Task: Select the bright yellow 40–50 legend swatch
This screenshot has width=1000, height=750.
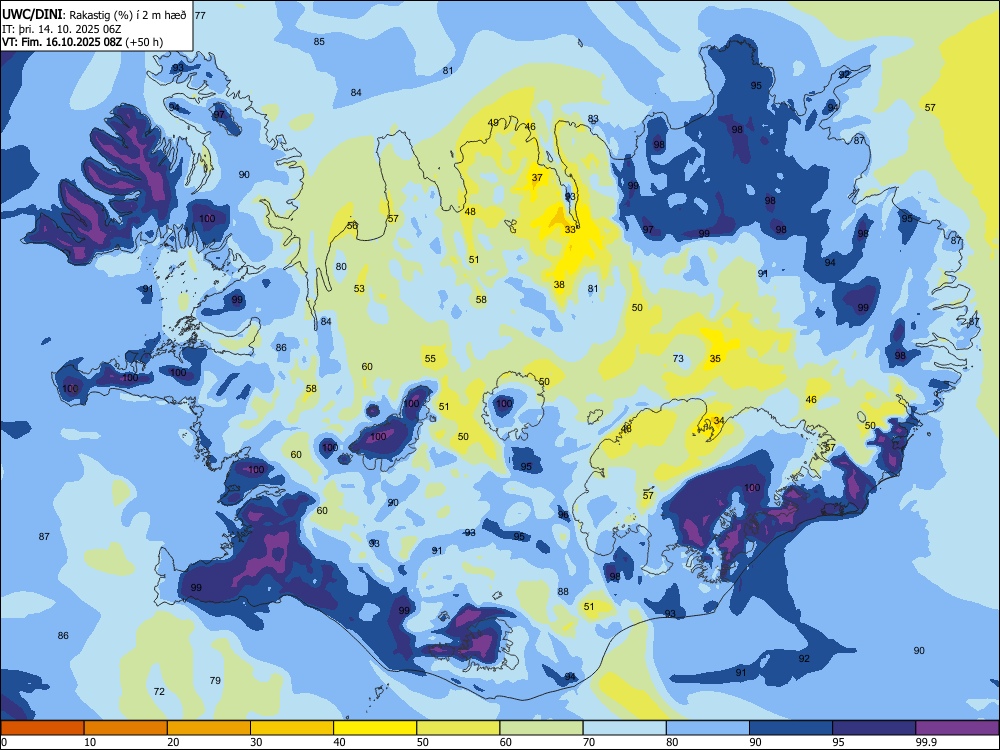Action: pyautogui.click(x=375, y=728)
